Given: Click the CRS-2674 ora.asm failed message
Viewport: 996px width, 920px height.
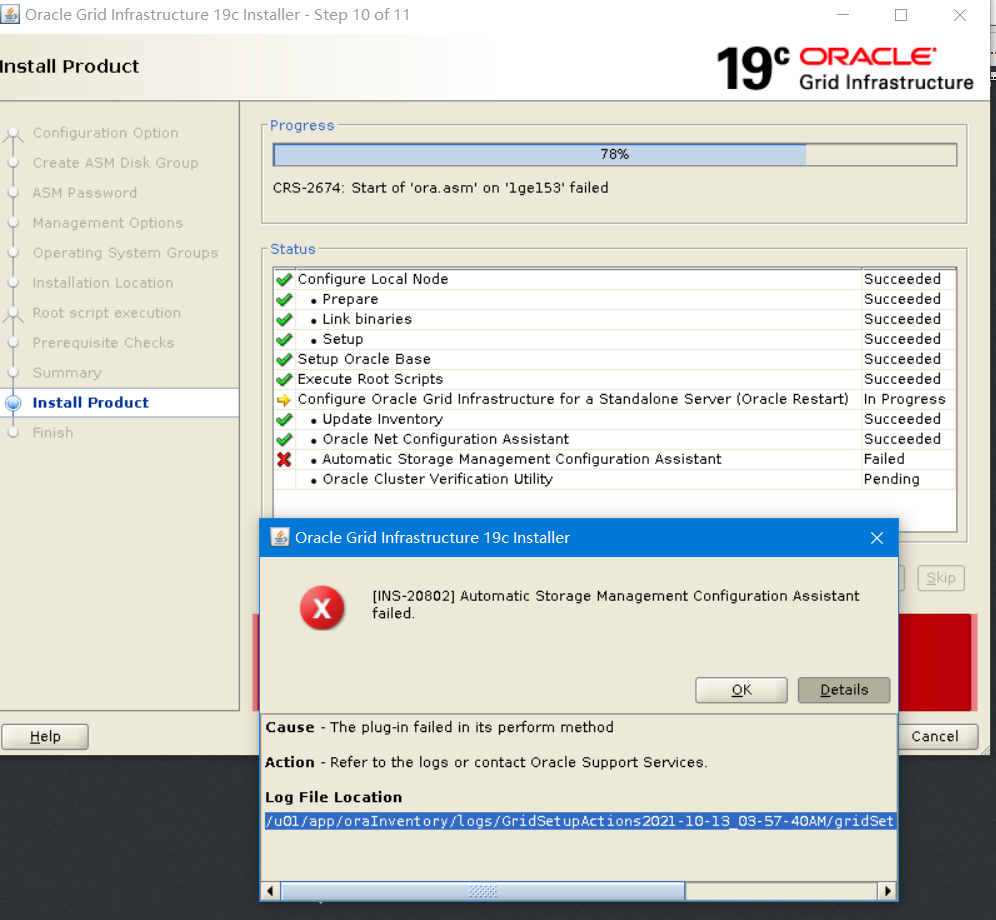Looking at the screenshot, I should (x=440, y=188).
